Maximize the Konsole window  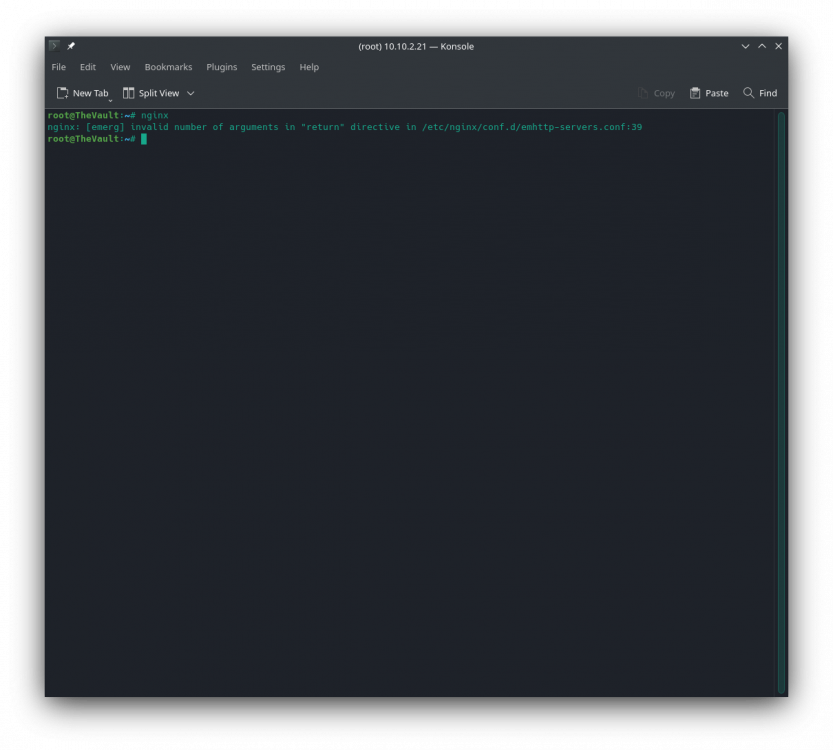click(x=762, y=46)
